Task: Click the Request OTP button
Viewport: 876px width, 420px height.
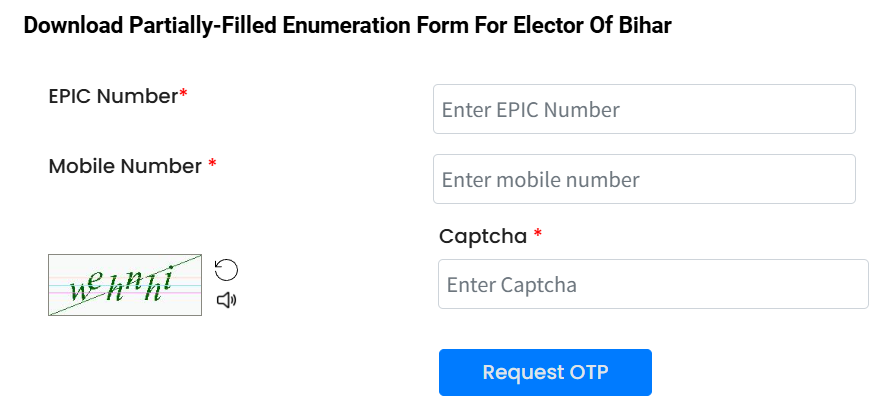Action: click(x=545, y=373)
